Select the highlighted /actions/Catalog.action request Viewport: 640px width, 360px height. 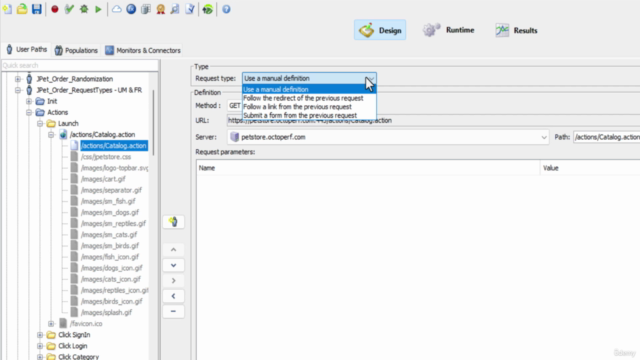[113, 146]
